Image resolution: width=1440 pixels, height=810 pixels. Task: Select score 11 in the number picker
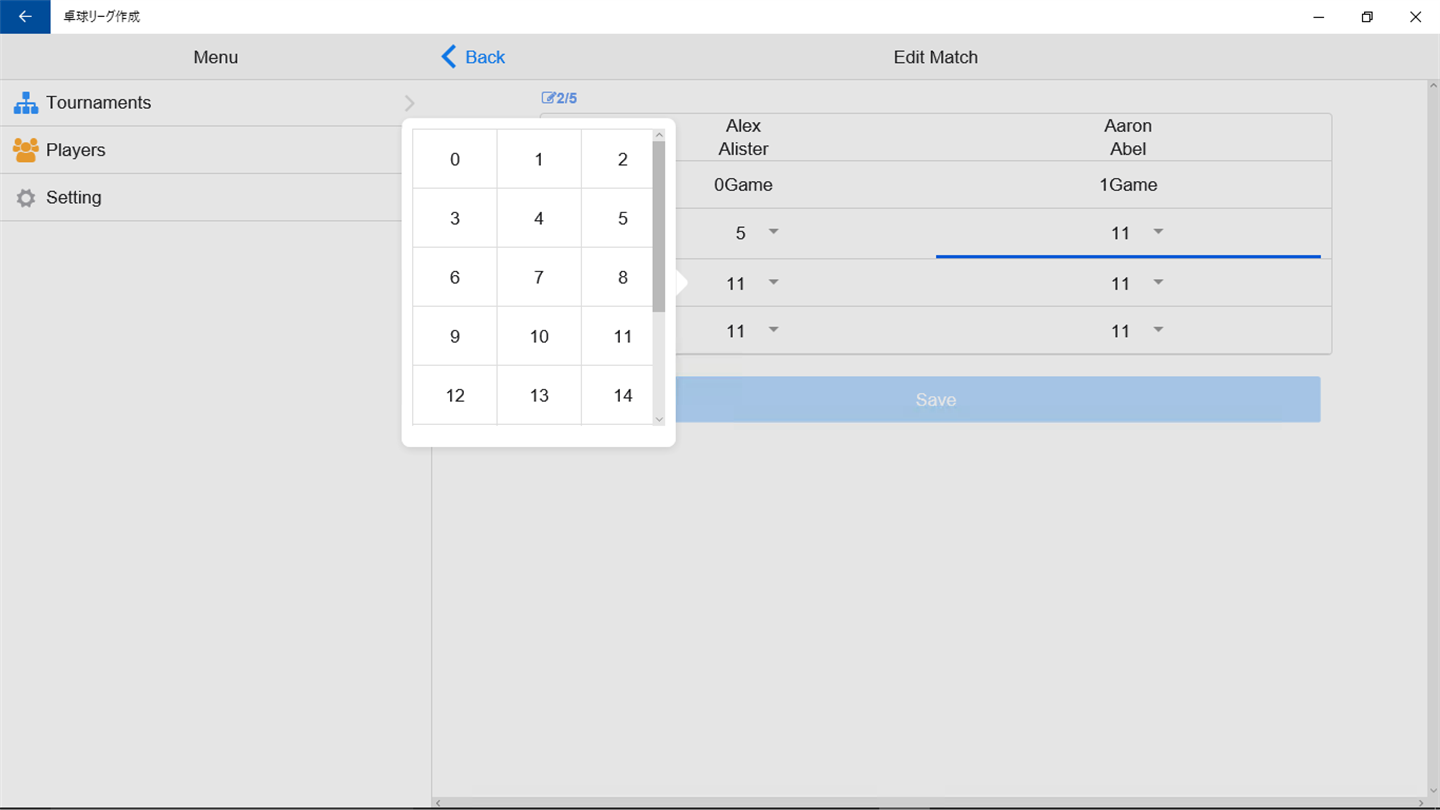pos(622,336)
